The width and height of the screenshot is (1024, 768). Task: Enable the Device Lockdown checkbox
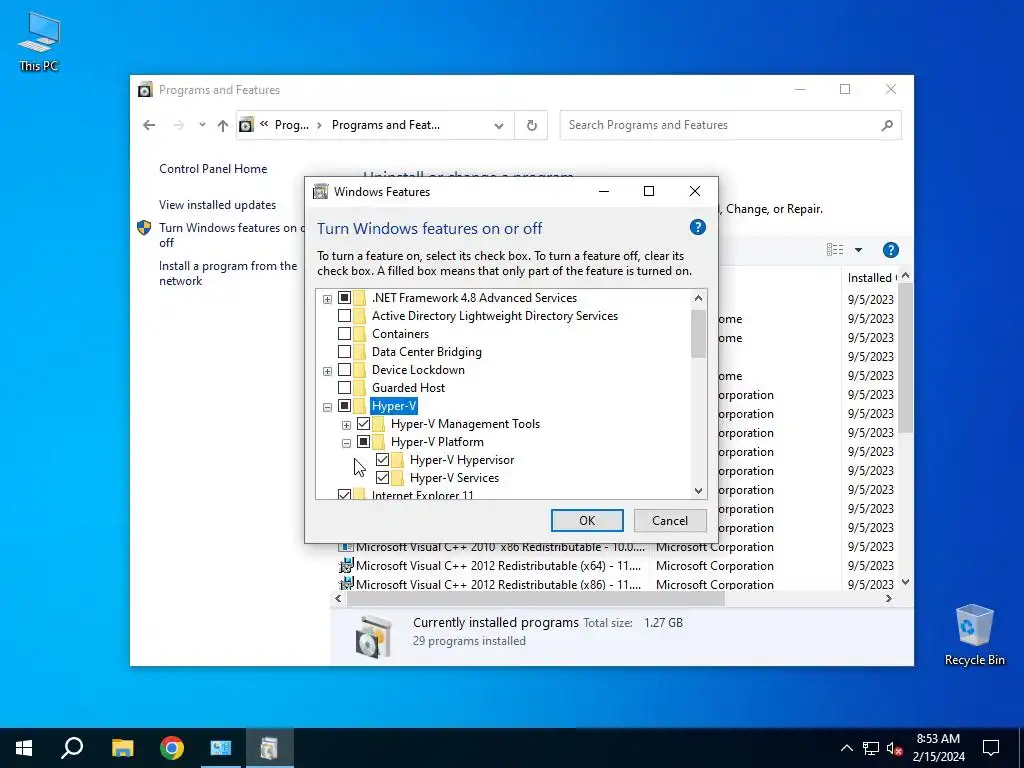point(344,370)
